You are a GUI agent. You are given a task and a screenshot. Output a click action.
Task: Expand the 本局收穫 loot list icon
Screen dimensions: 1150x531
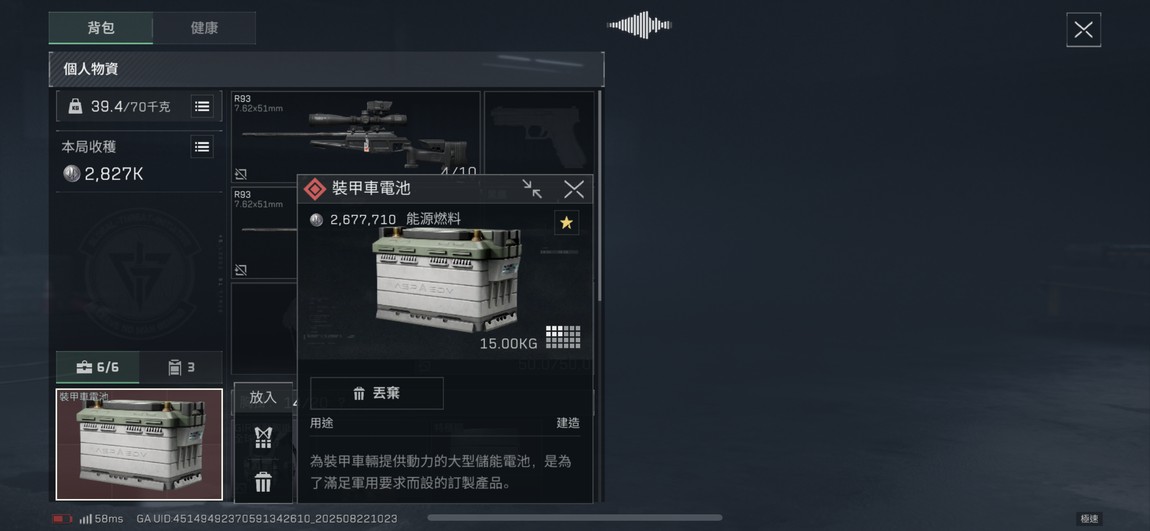point(202,147)
